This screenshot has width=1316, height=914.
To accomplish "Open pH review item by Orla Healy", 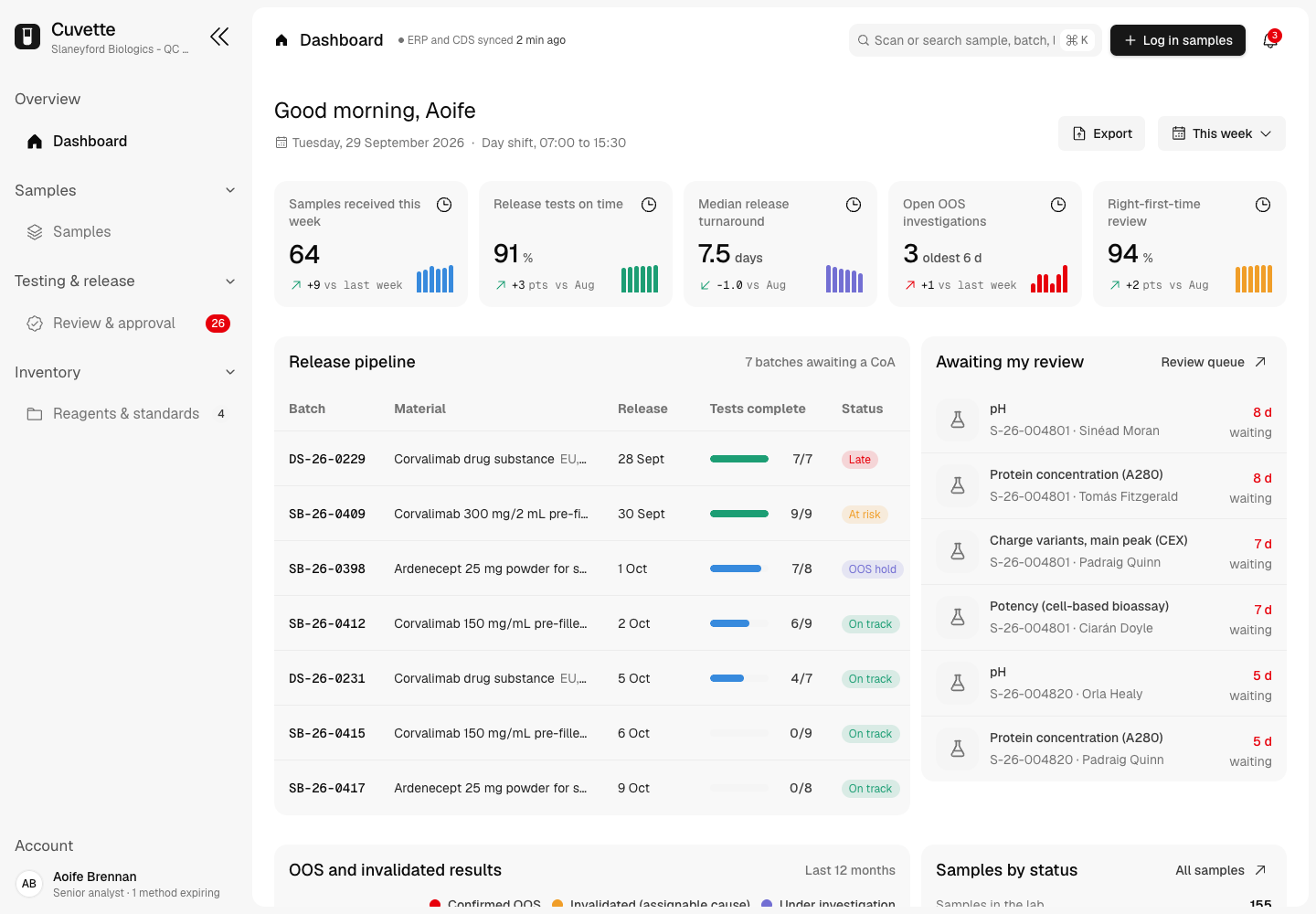I will (x=1104, y=684).
